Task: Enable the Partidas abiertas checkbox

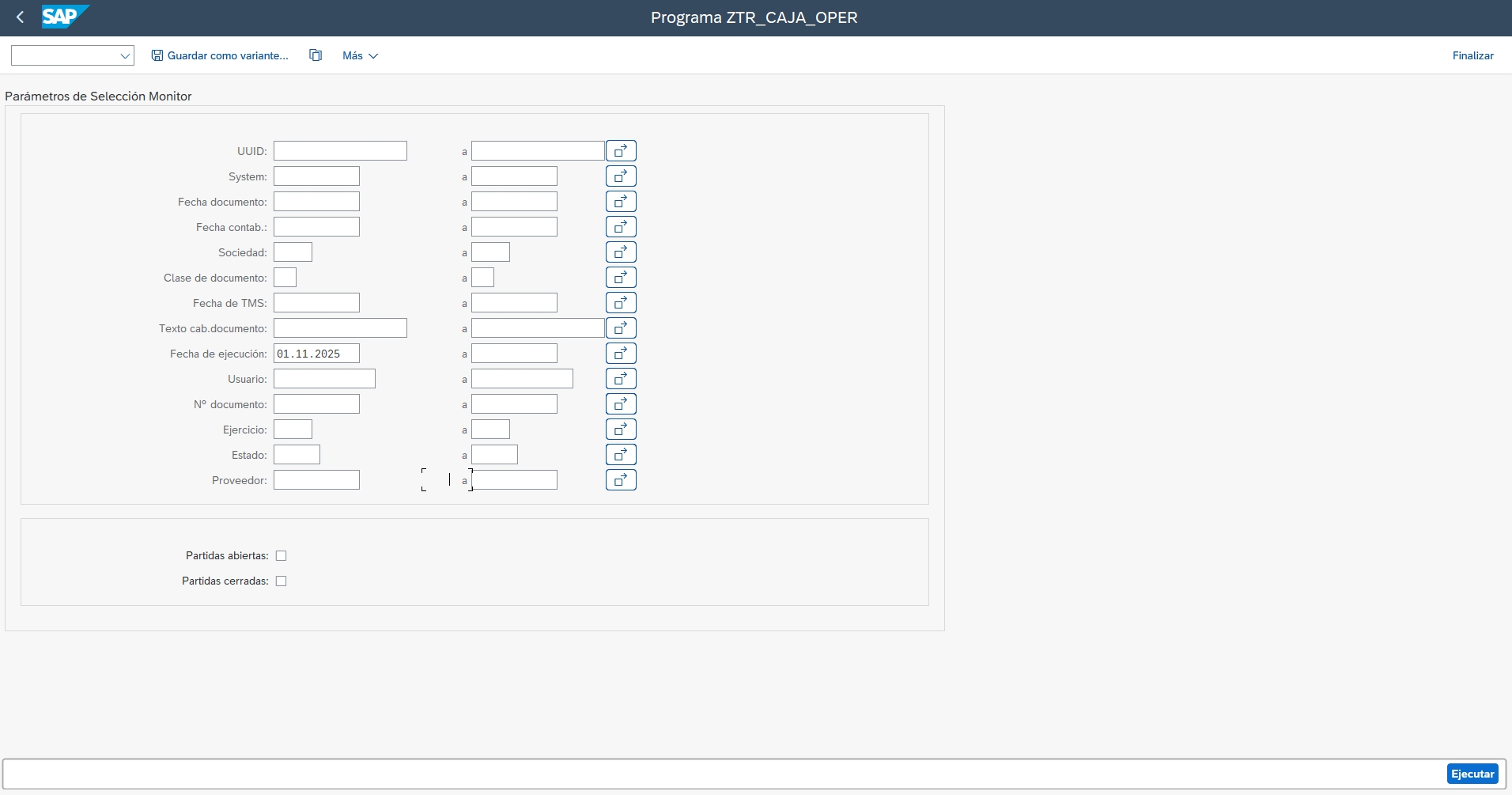Action: tap(281, 556)
